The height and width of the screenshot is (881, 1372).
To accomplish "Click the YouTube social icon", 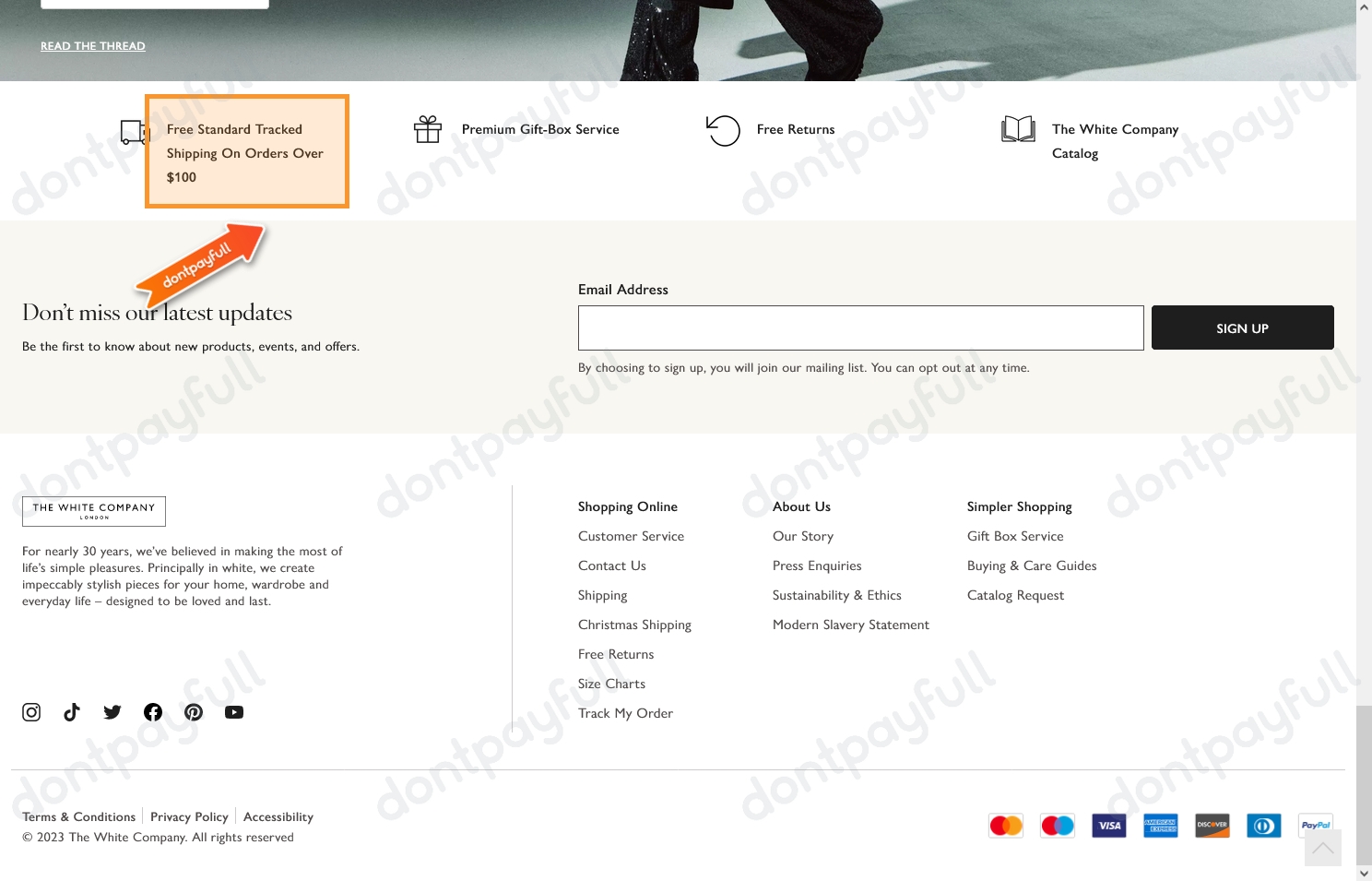I will tap(233, 711).
